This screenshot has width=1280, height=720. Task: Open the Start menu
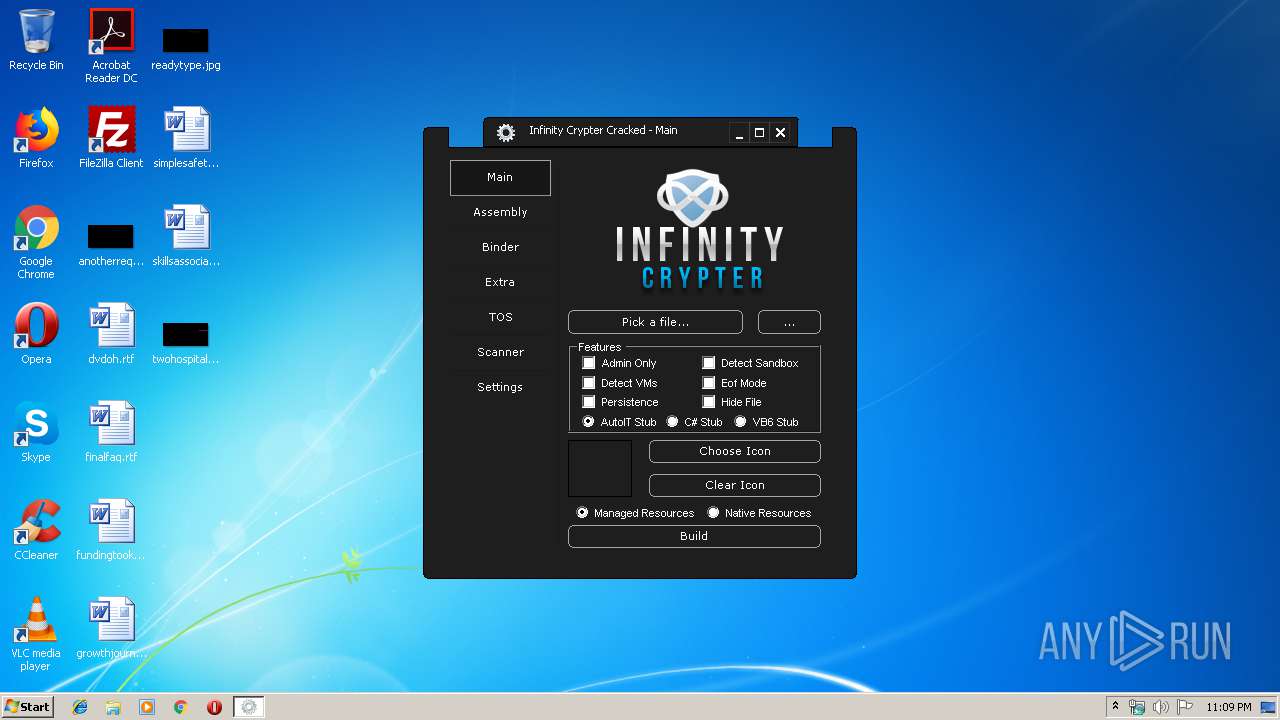point(28,707)
